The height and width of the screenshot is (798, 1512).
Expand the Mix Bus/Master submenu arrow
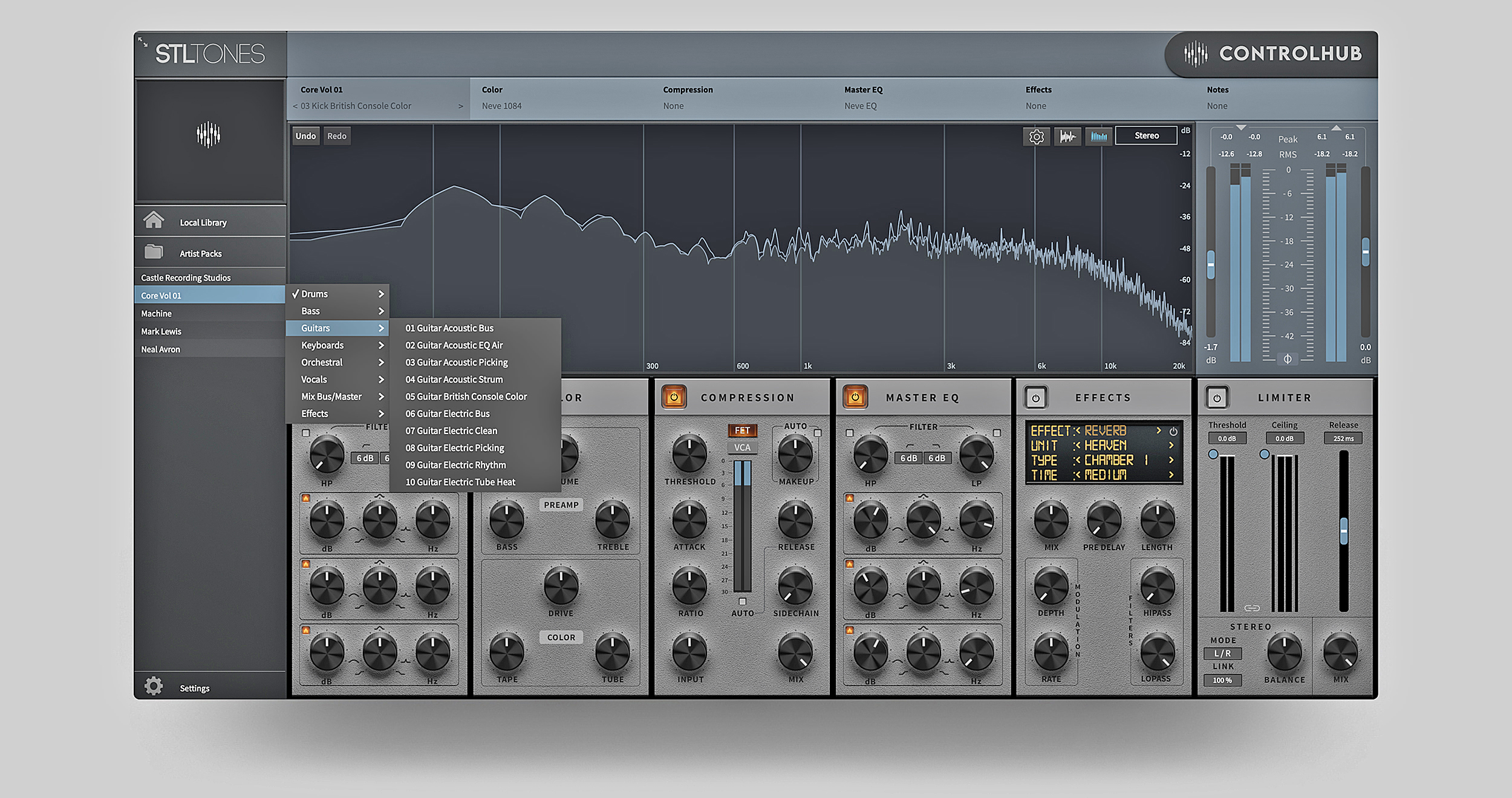tap(381, 397)
